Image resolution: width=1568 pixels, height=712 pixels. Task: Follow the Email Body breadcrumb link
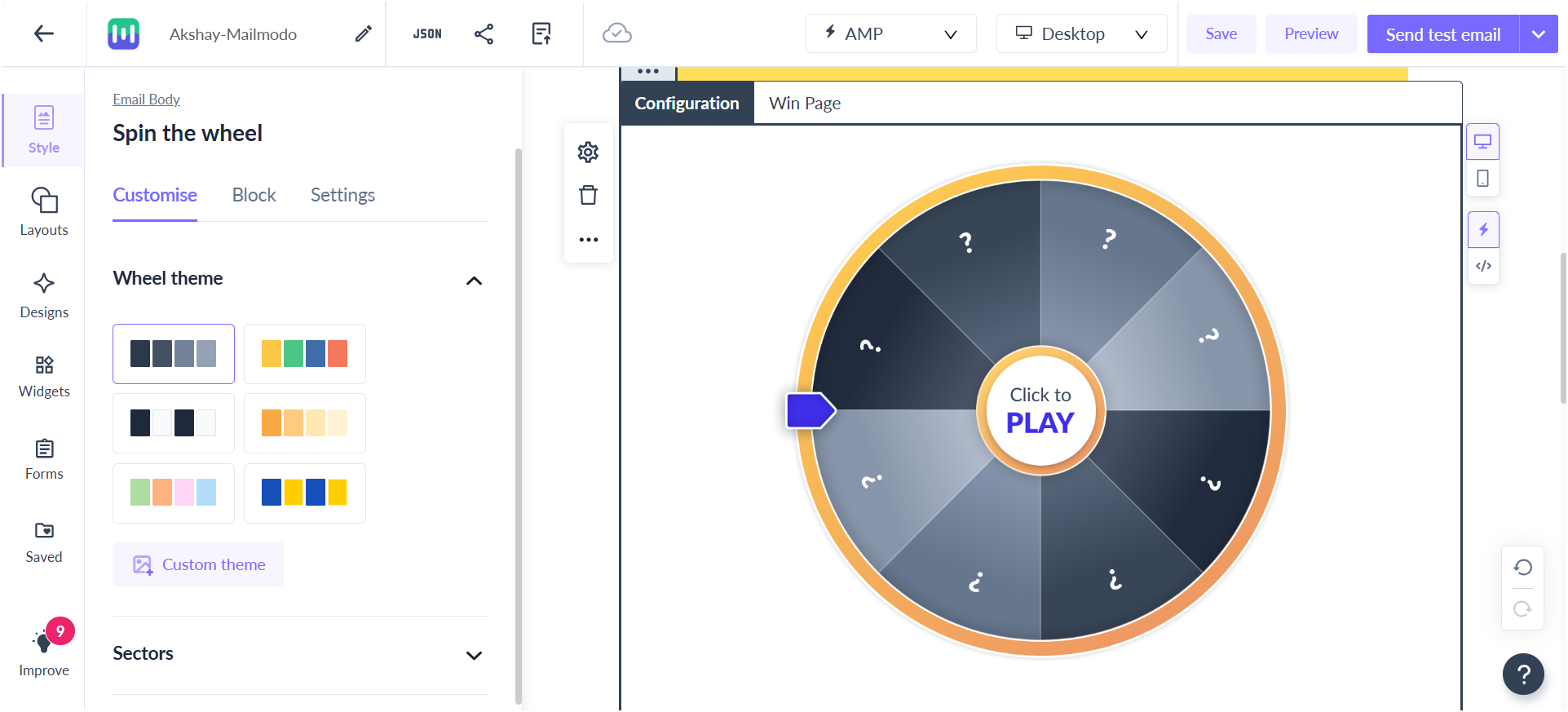[146, 100]
